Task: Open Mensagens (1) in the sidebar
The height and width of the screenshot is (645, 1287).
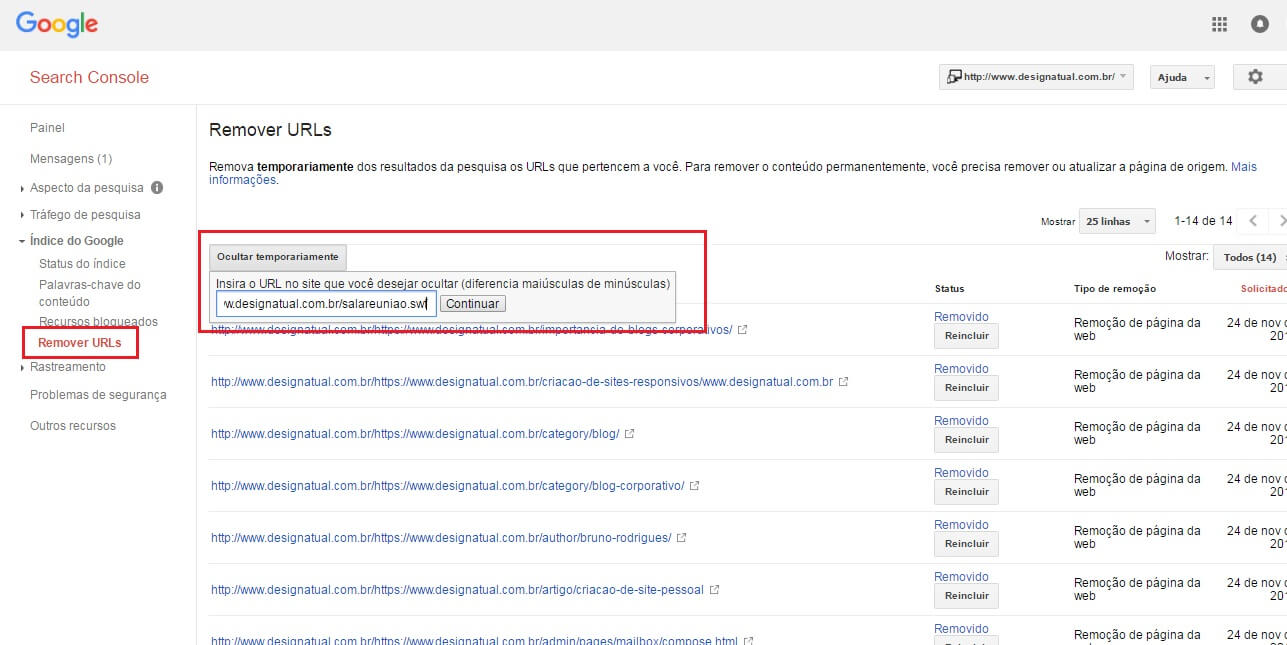Action: [71, 159]
